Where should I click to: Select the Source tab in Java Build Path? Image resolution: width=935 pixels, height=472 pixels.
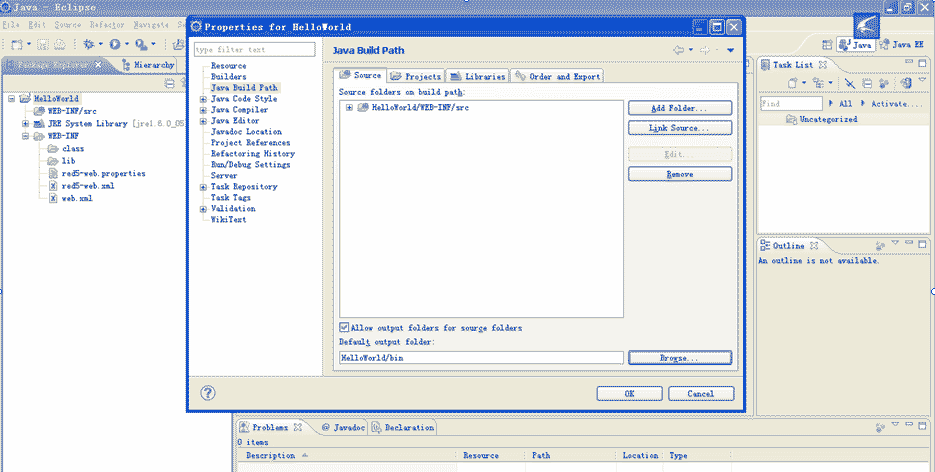pos(360,75)
